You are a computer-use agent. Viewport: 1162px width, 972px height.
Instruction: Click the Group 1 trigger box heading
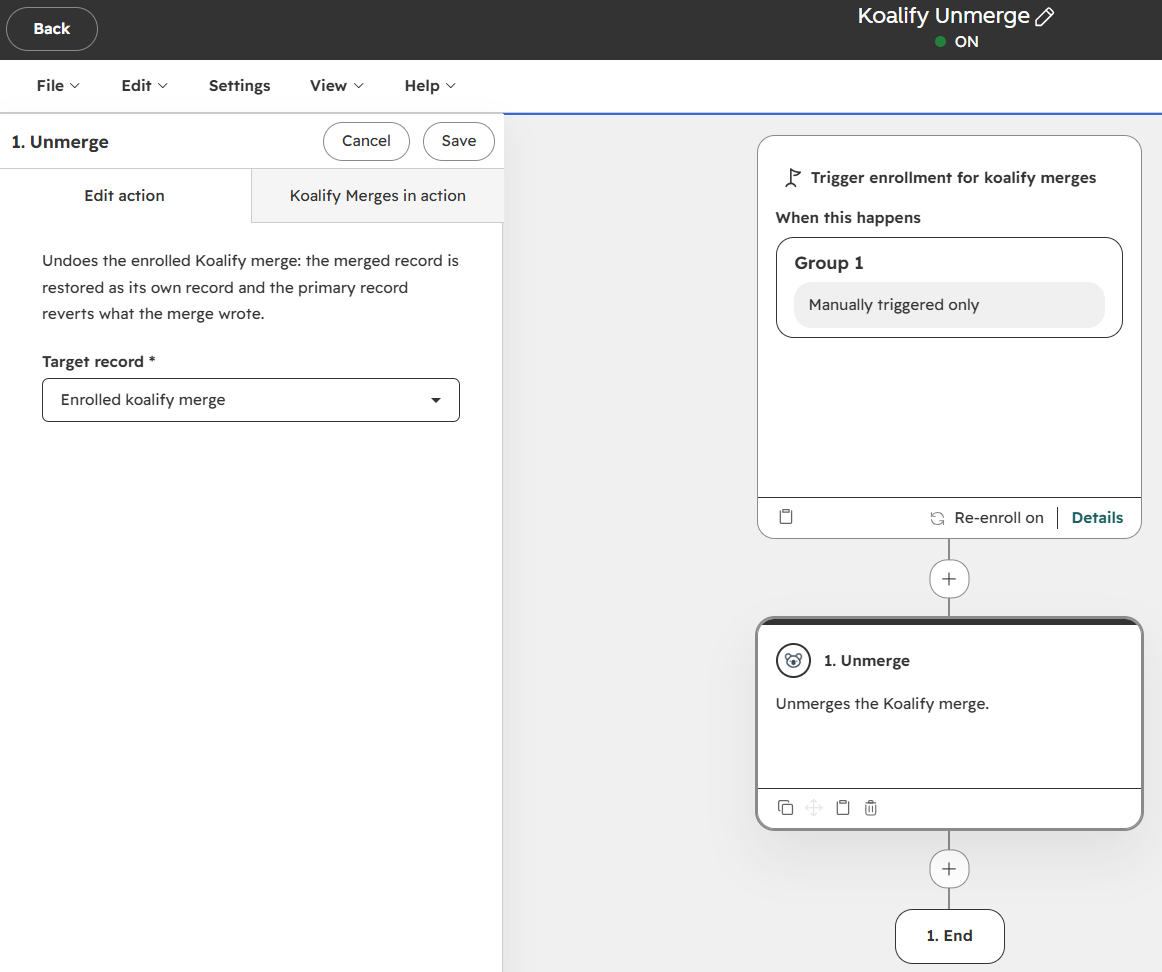[829, 263]
